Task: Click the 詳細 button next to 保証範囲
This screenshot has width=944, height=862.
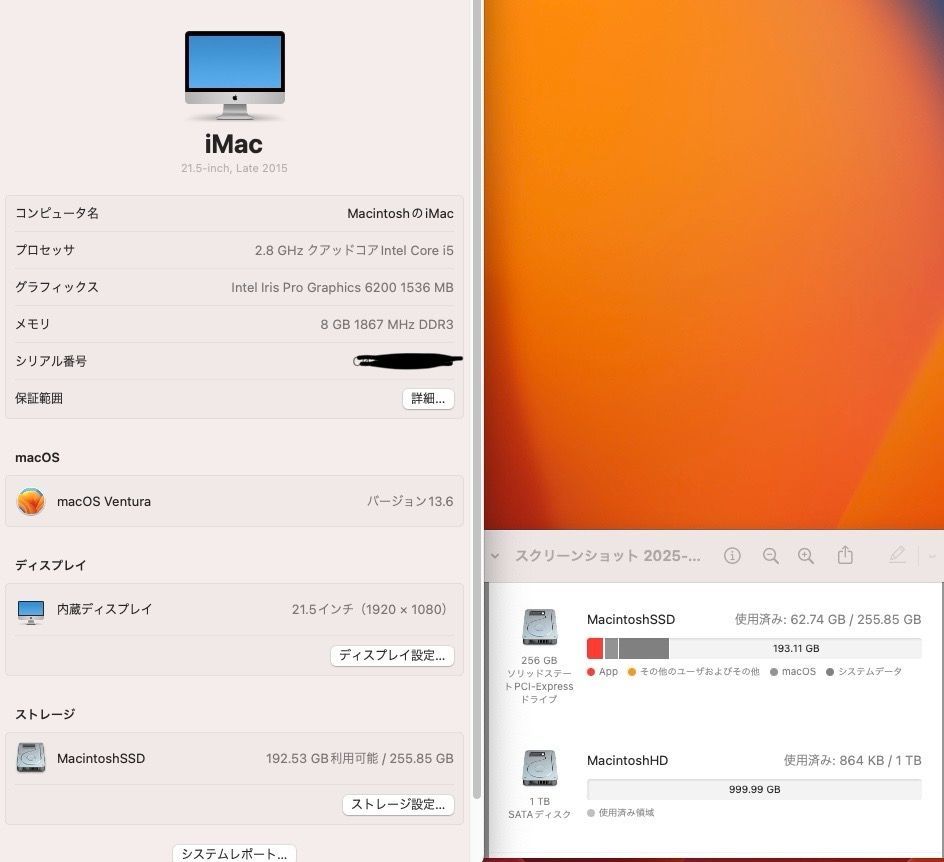Action: 428,397
